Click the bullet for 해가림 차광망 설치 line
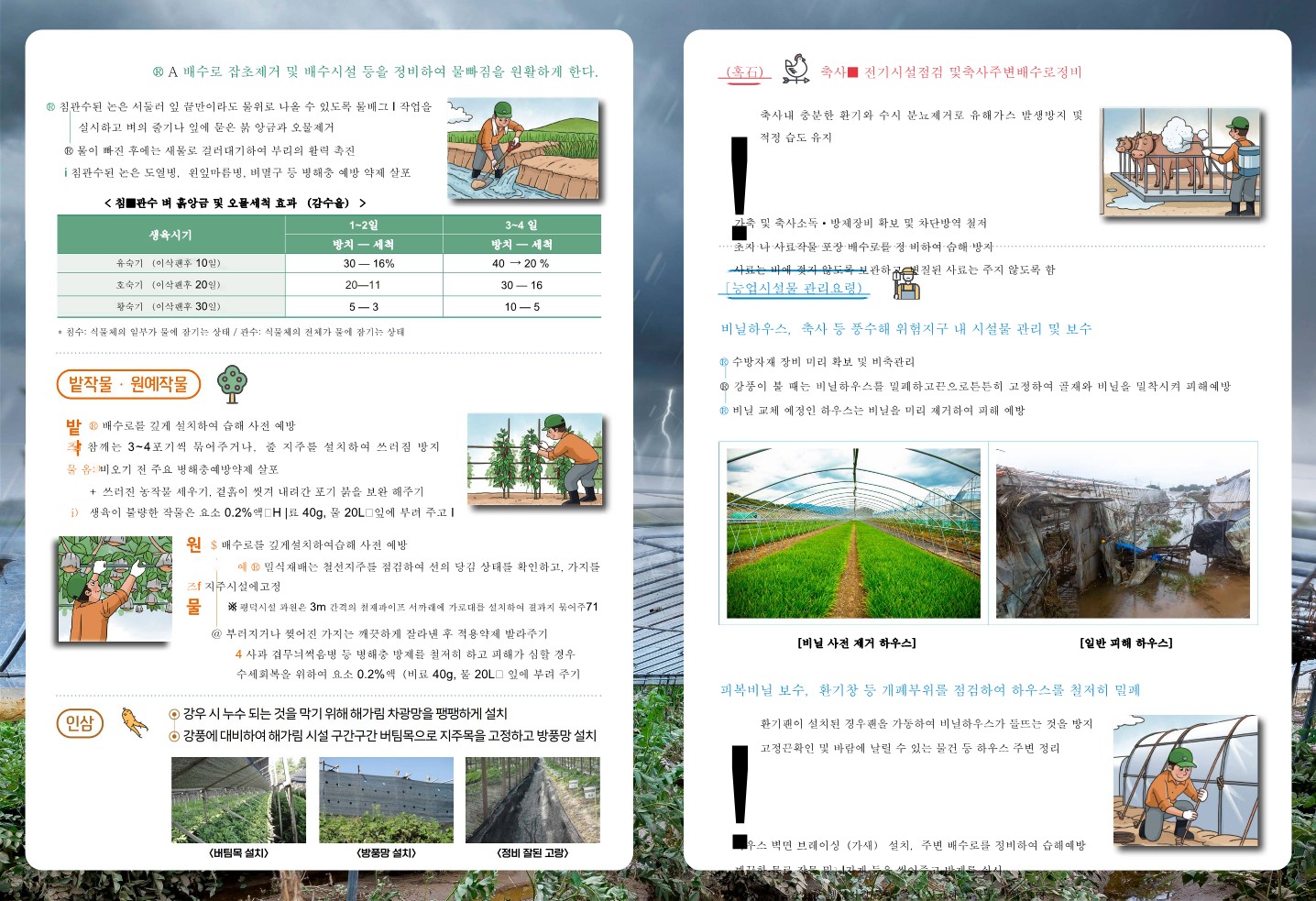The height and width of the screenshot is (901, 1316). coord(174,714)
